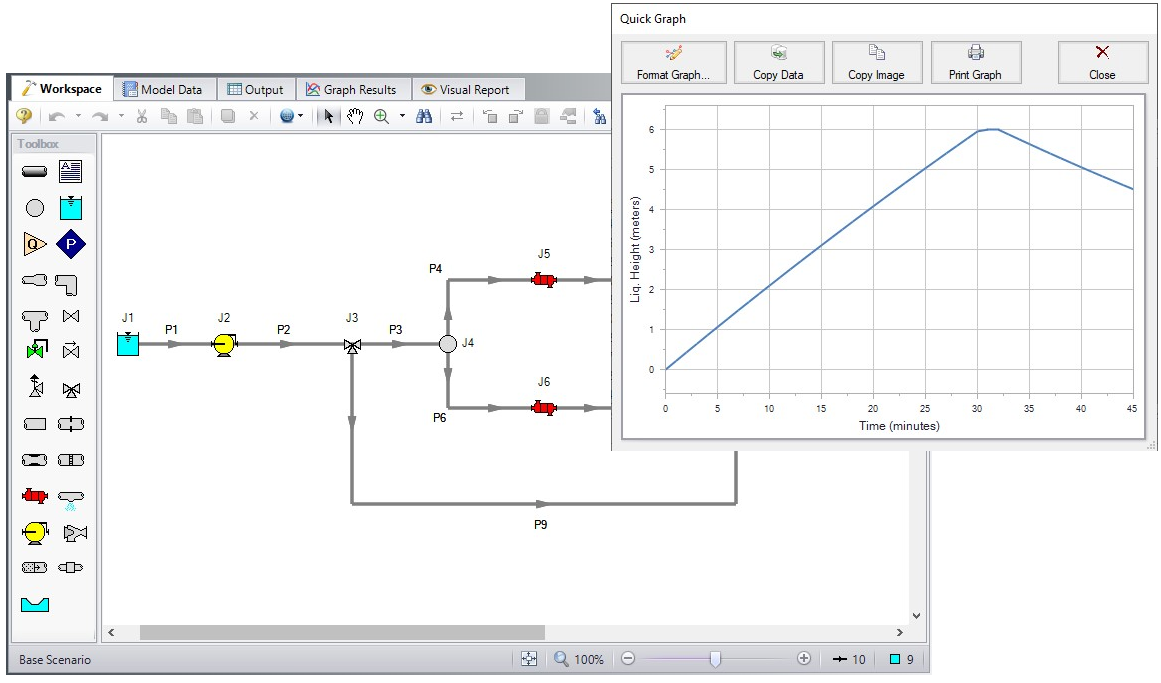Expand the globe icon dropdown

(x=301, y=116)
